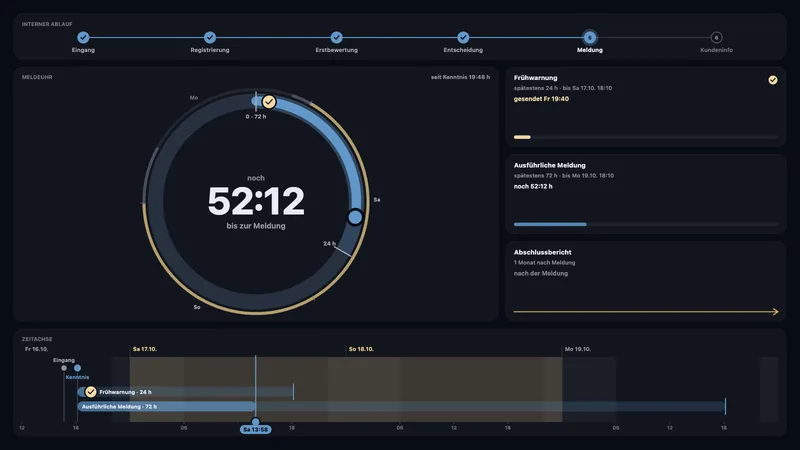This screenshot has width=800, height=450.
Task: Click the Eingang step checkmark icon
Action: click(83, 37)
